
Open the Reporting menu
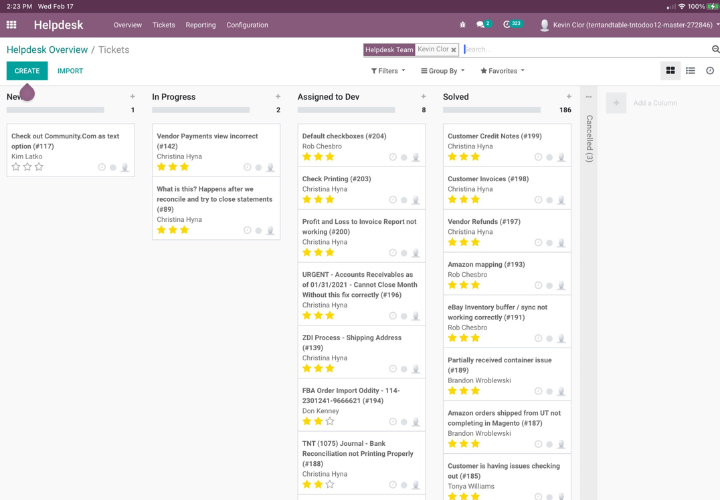[x=200, y=25]
